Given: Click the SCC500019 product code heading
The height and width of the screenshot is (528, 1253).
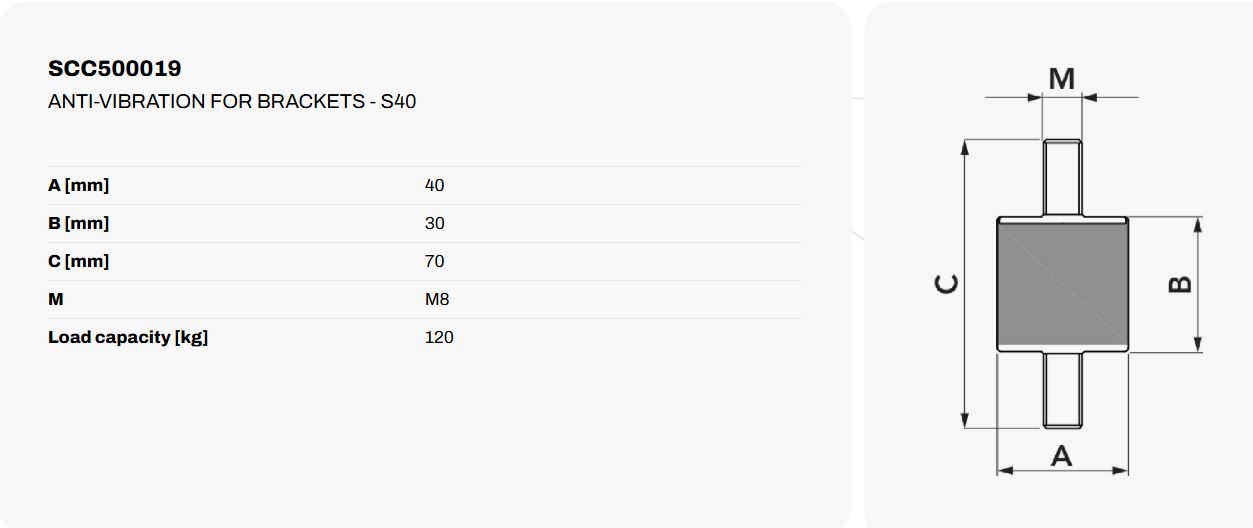Looking at the screenshot, I should [x=114, y=69].
